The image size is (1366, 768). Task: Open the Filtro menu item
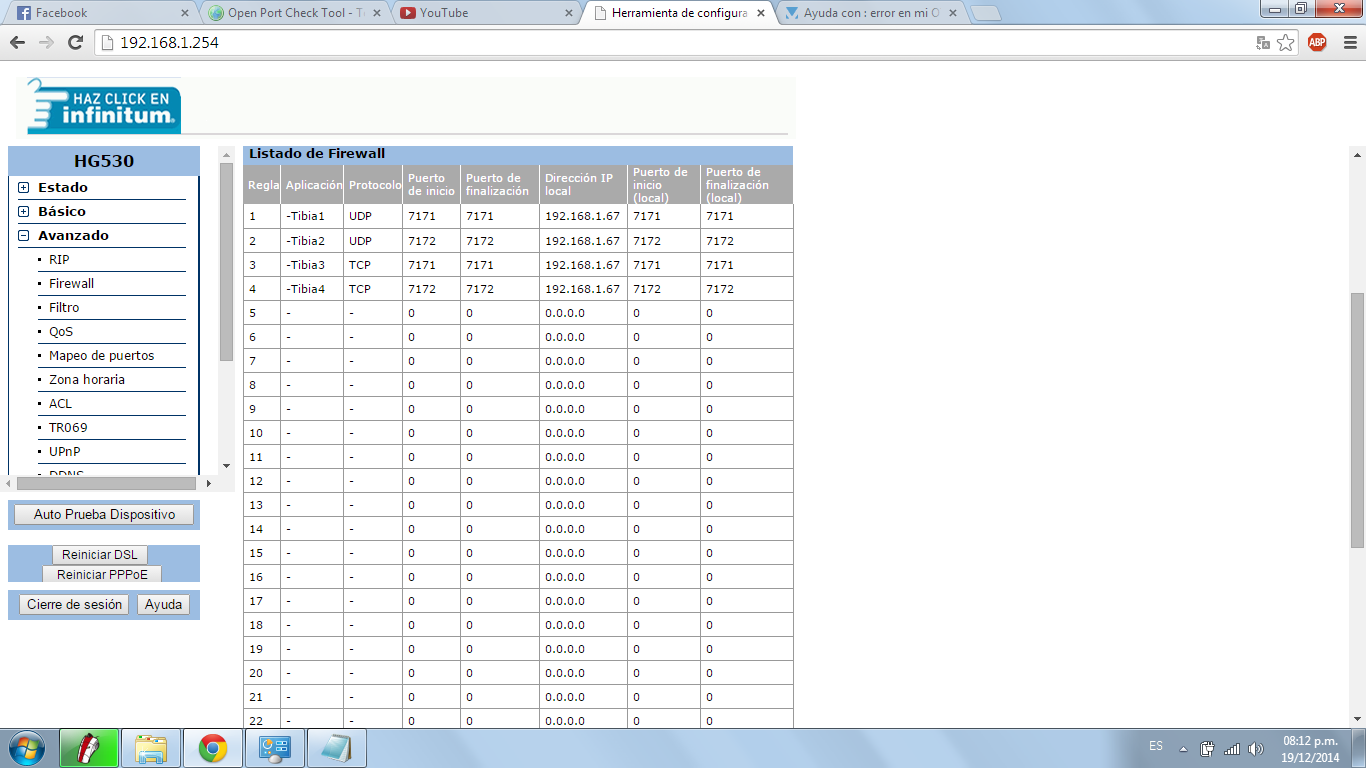coord(64,307)
